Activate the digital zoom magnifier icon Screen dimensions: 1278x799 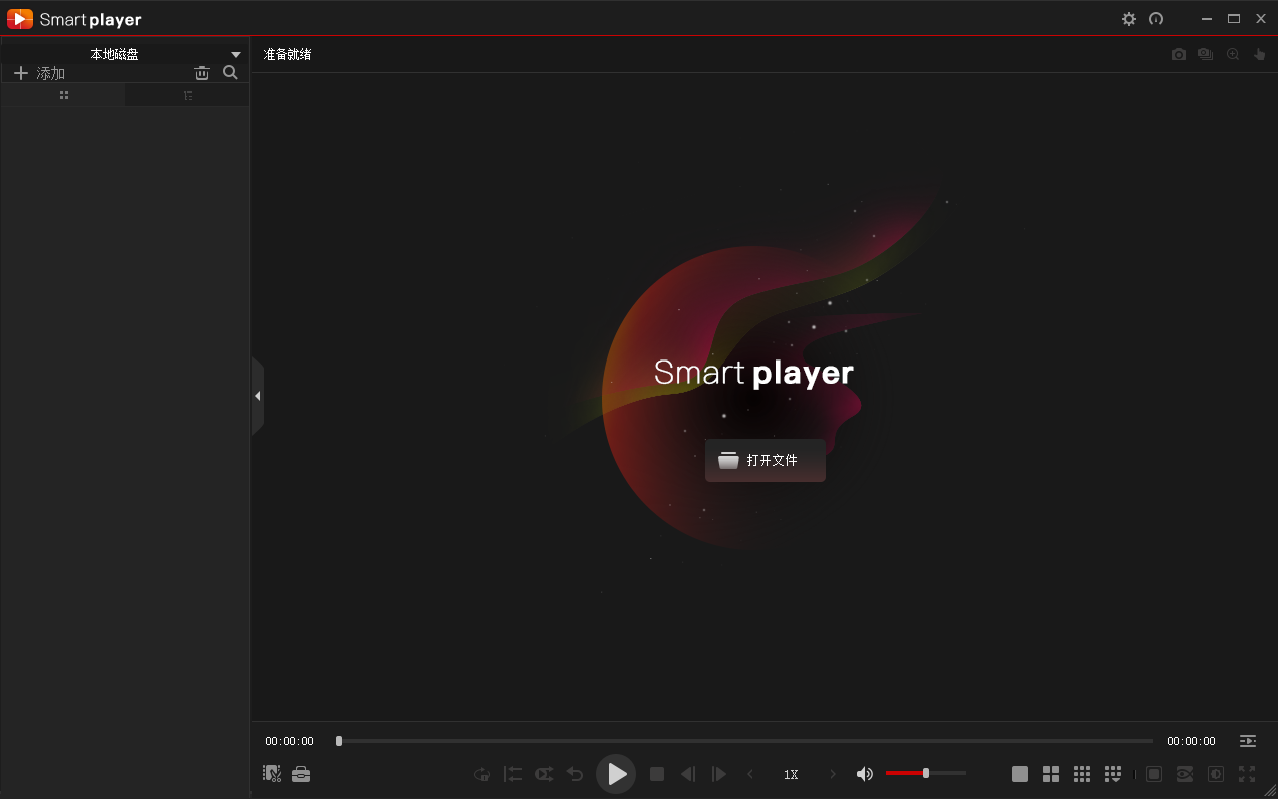point(1233,55)
